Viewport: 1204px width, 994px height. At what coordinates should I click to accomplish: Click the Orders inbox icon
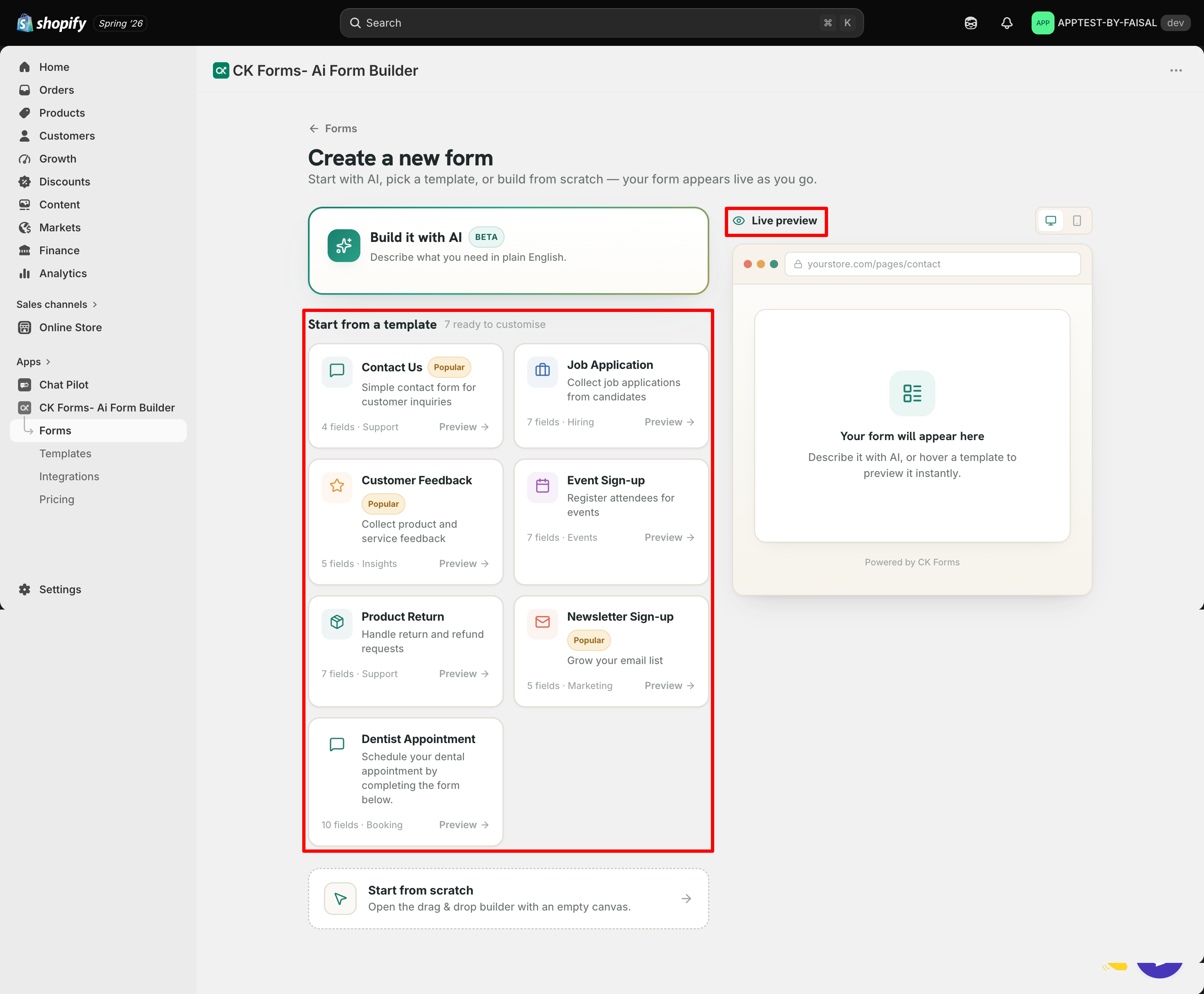tap(25, 90)
